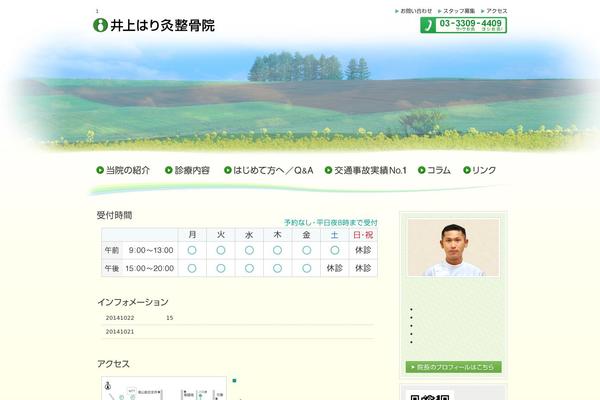Click the Monday morning circle mark
Image resolution: width=600 pixels, height=400 pixels.
pos(192,250)
